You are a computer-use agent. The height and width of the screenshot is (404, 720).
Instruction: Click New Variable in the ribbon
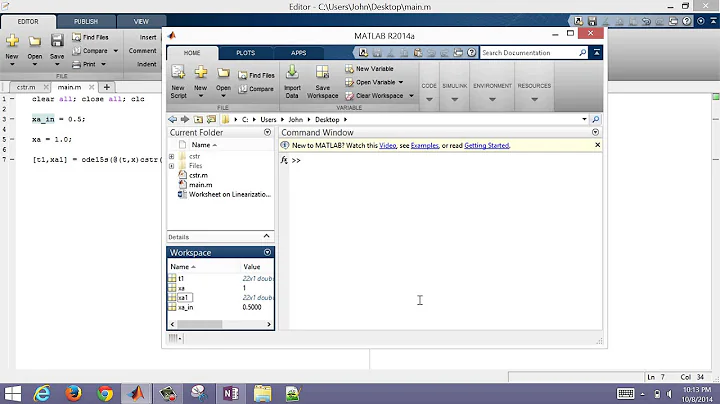tap(374, 68)
